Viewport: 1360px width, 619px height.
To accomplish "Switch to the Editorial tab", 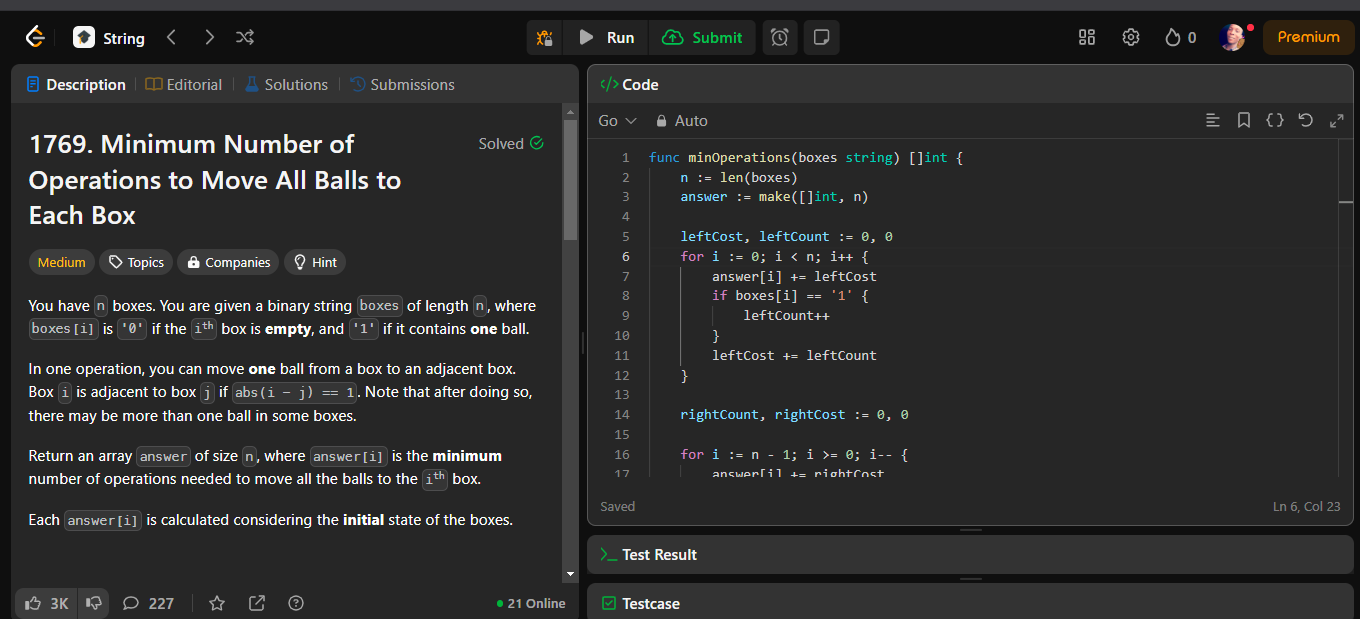I will pyautogui.click(x=184, y=85).
